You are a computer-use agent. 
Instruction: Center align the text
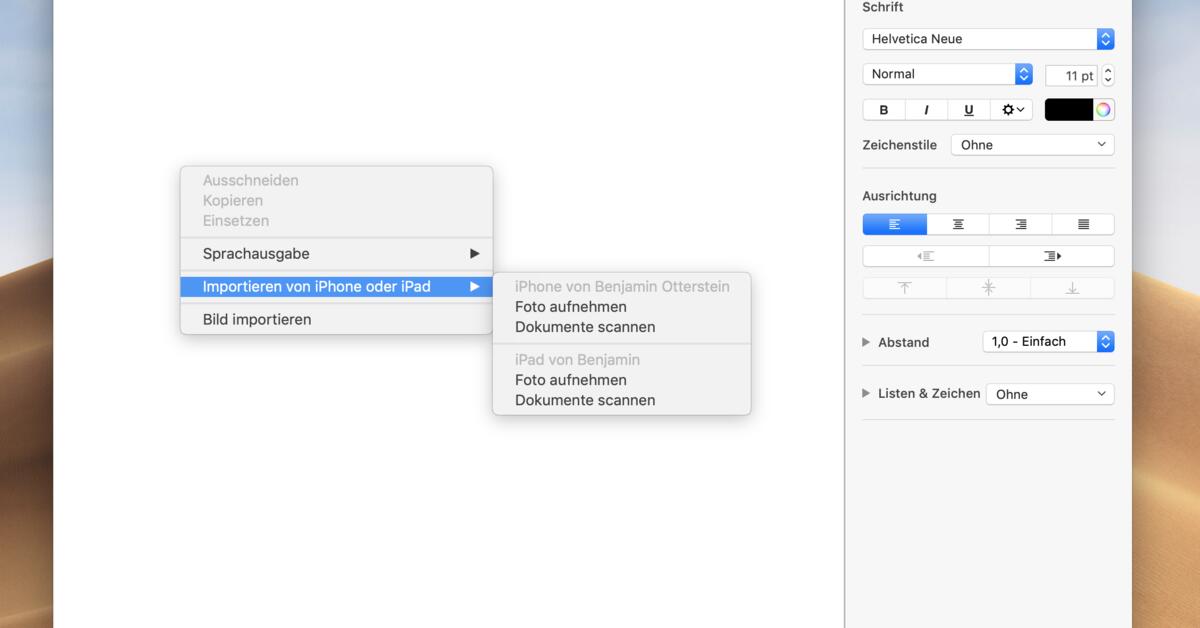pyautogui.click(x=958, y=225)
